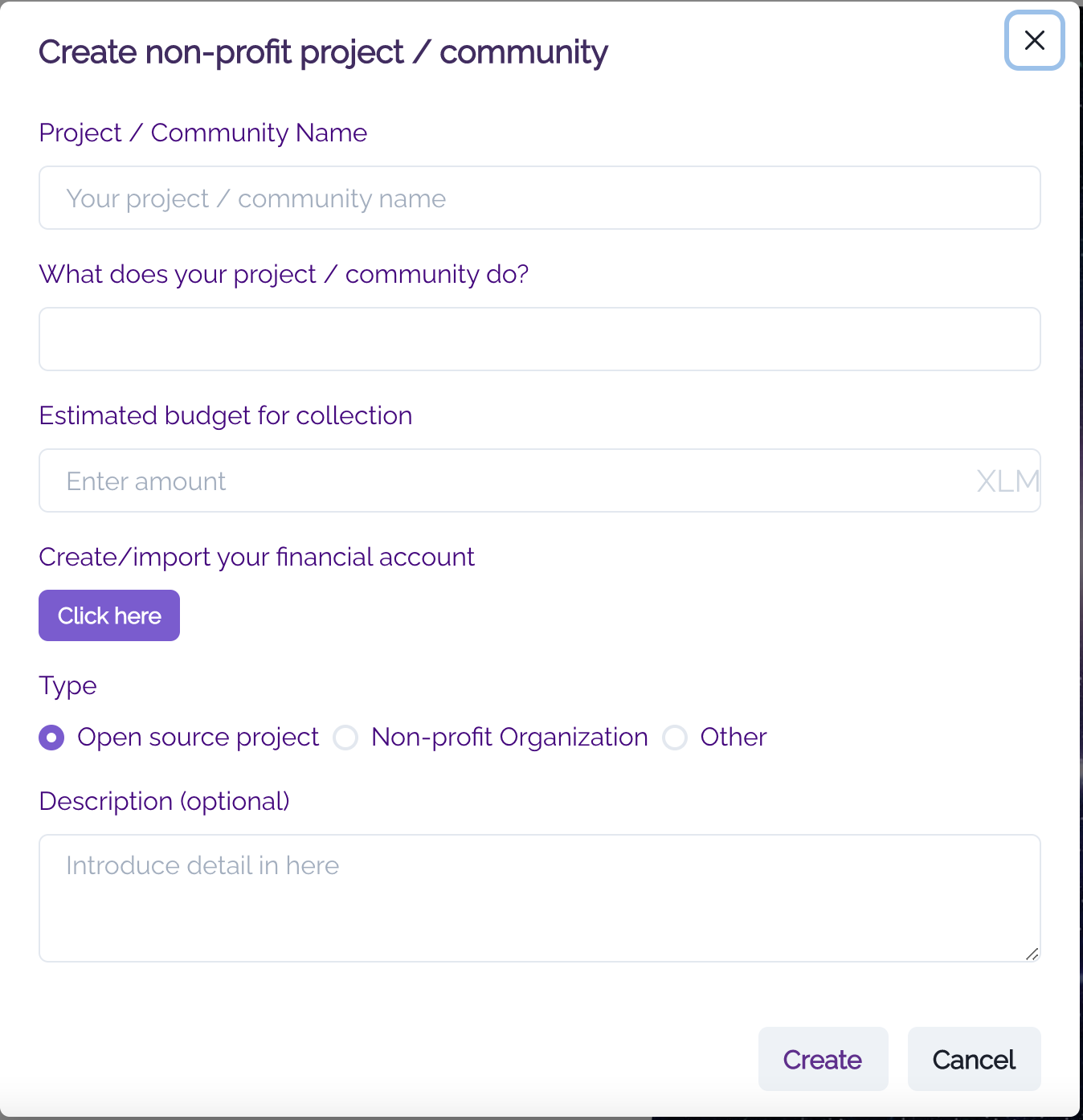Click the Create/import your financial account label
The width and height of the screenshot is (1083, 1120).
pyautogui.click(x=256, y=557)
